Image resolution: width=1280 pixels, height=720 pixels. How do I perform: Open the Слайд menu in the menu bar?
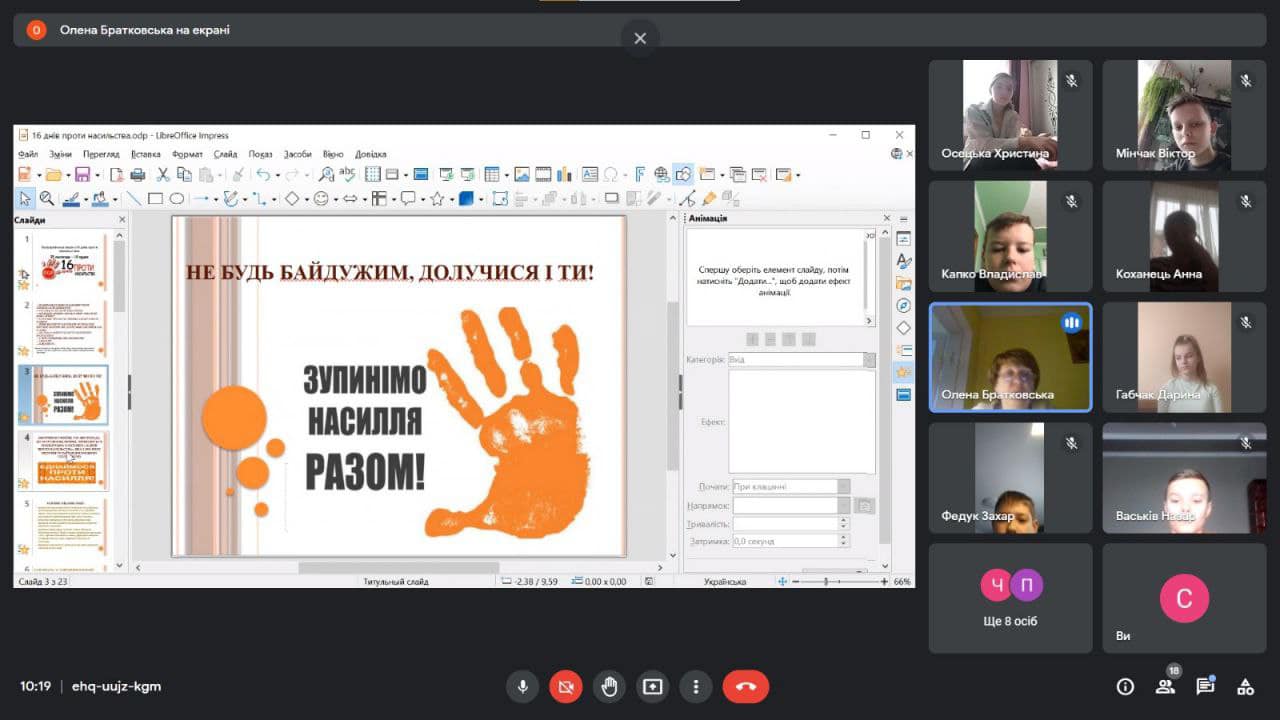point(225,154)
